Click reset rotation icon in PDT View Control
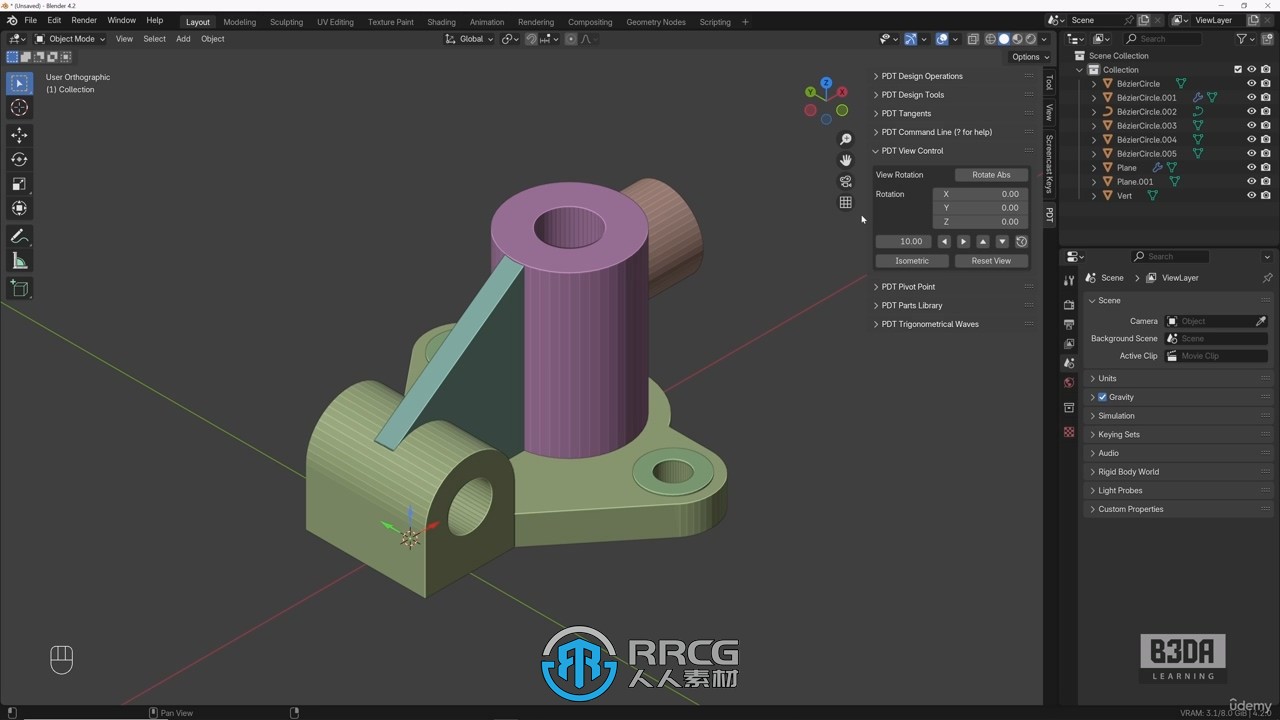Screen dimensions: 1280x720 (x=1021, y=241)
